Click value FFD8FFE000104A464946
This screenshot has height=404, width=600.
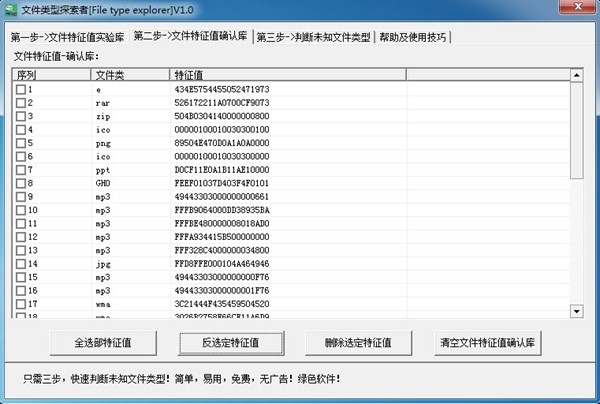coord(222,264)
